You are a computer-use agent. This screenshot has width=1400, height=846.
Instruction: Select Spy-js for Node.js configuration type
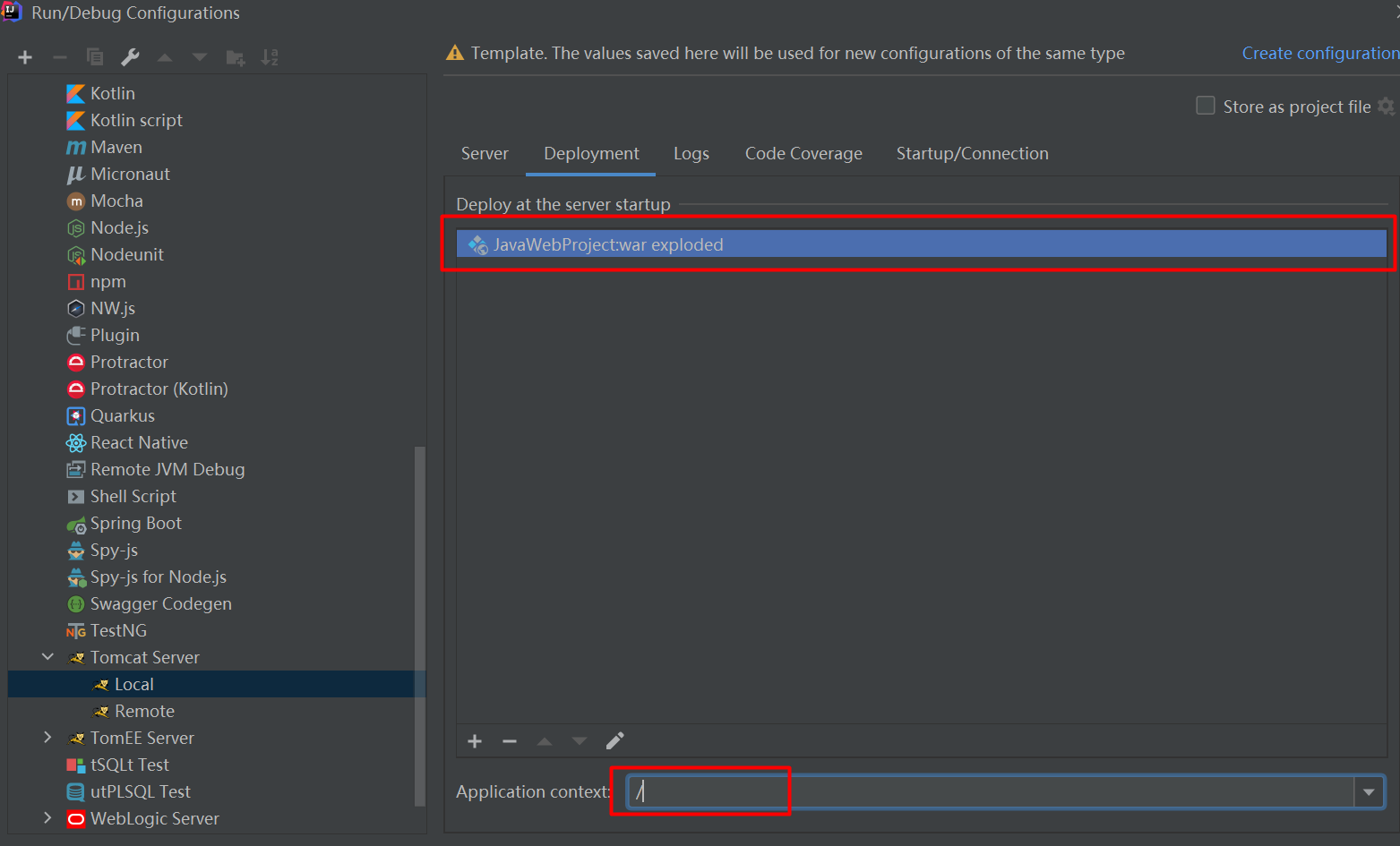pyautogui.click(x=159, y=577)
